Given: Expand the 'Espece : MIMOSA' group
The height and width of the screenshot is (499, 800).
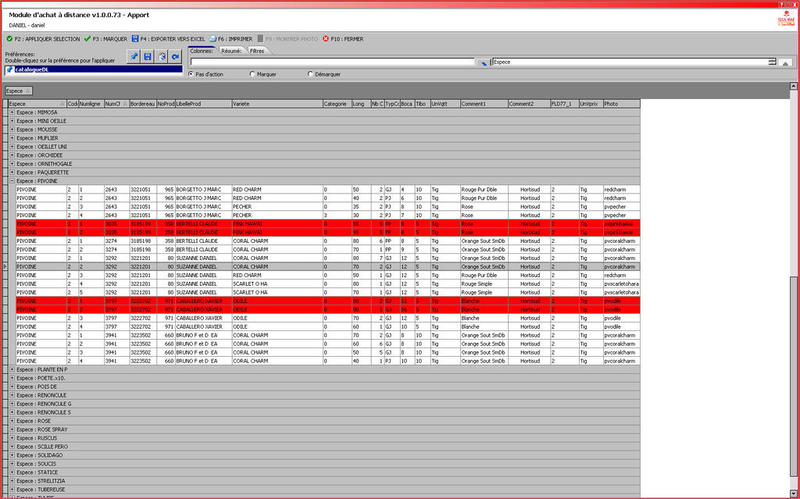Looking at the screenshot, I should coord(12,113).
